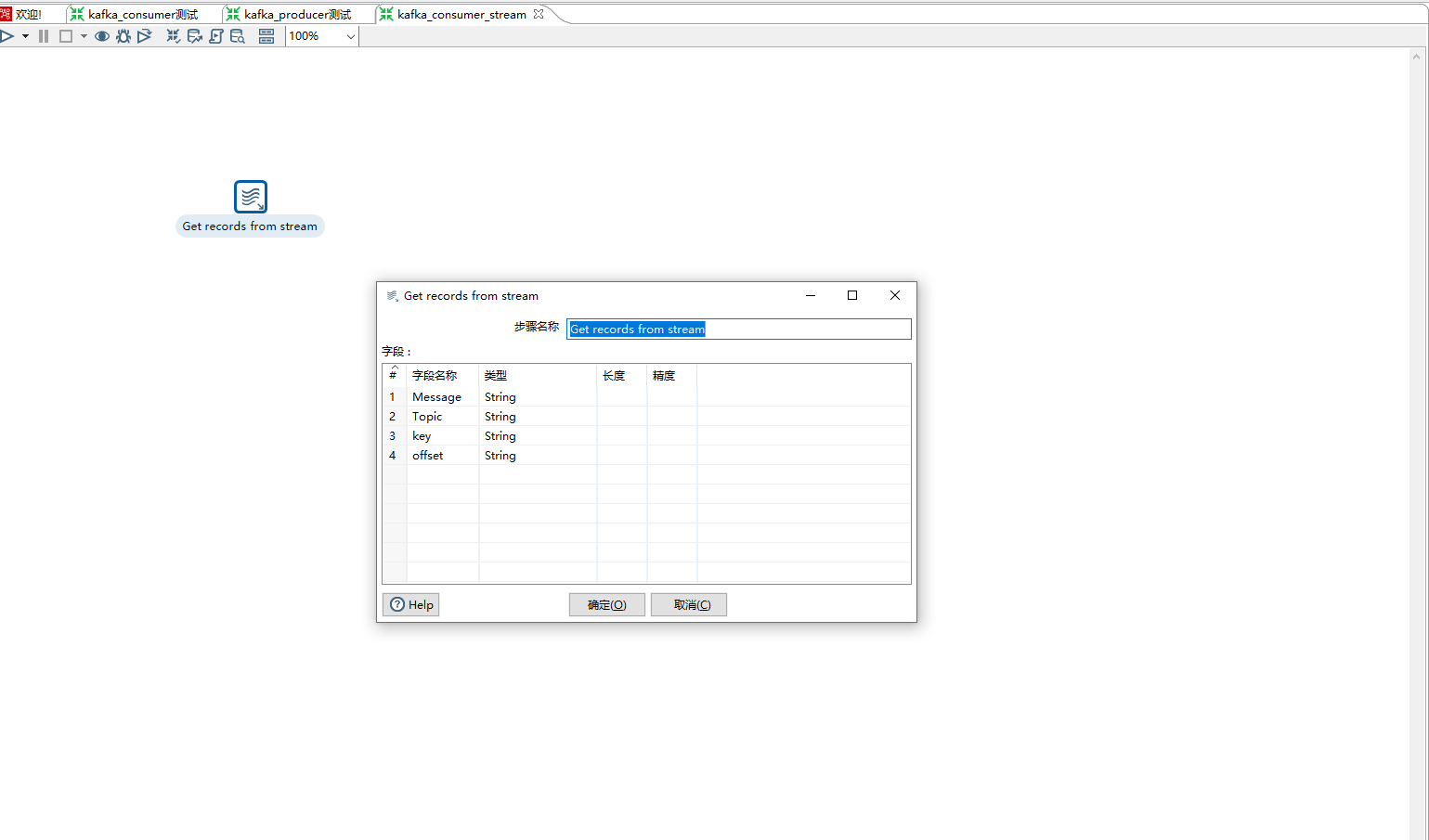The height and width of the screenshot is (840, 1429).
Task: Show the execution results panel
Action: 267,35
